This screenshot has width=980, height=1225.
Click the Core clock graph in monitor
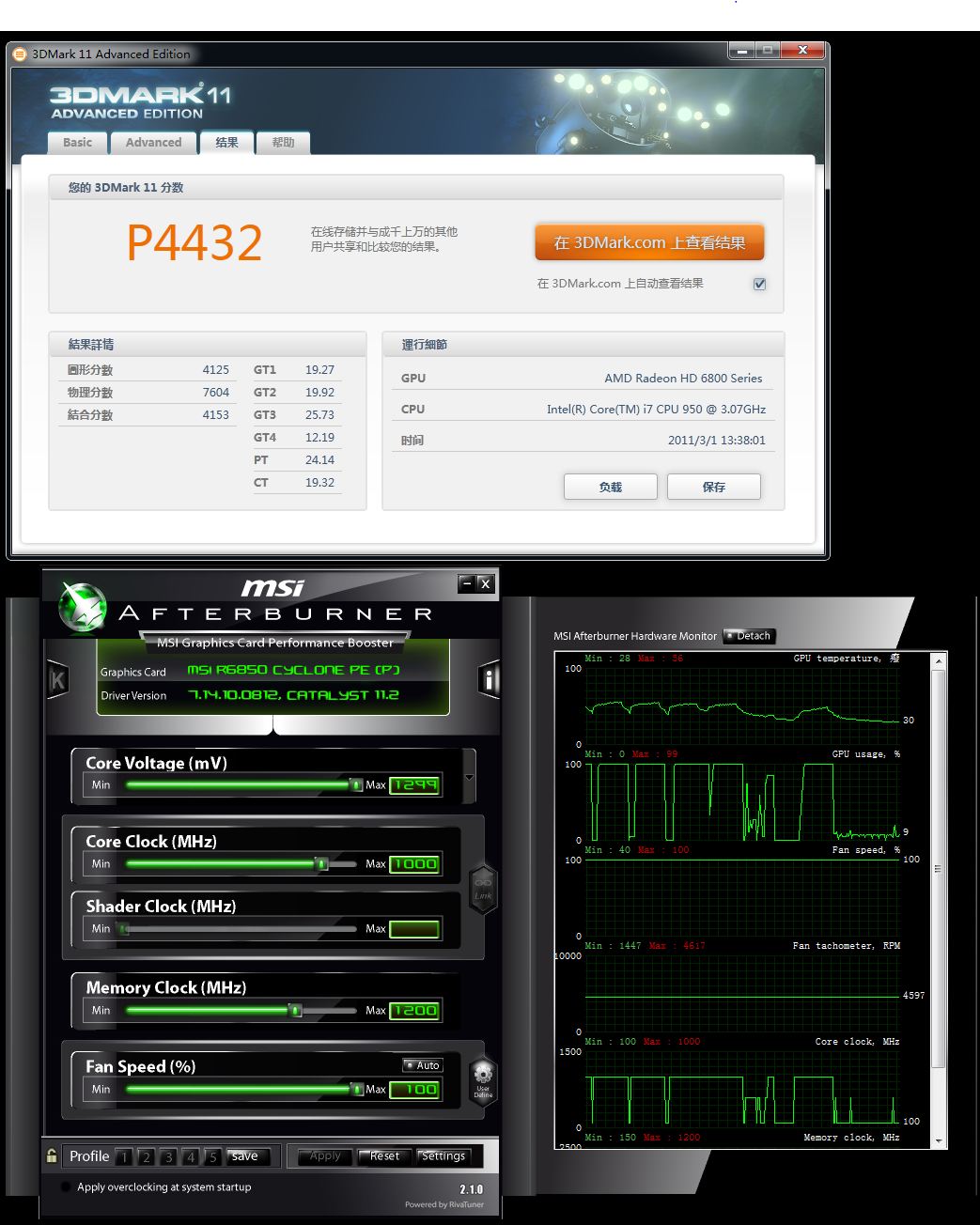pyautogui.click(x=742, y=1089)
